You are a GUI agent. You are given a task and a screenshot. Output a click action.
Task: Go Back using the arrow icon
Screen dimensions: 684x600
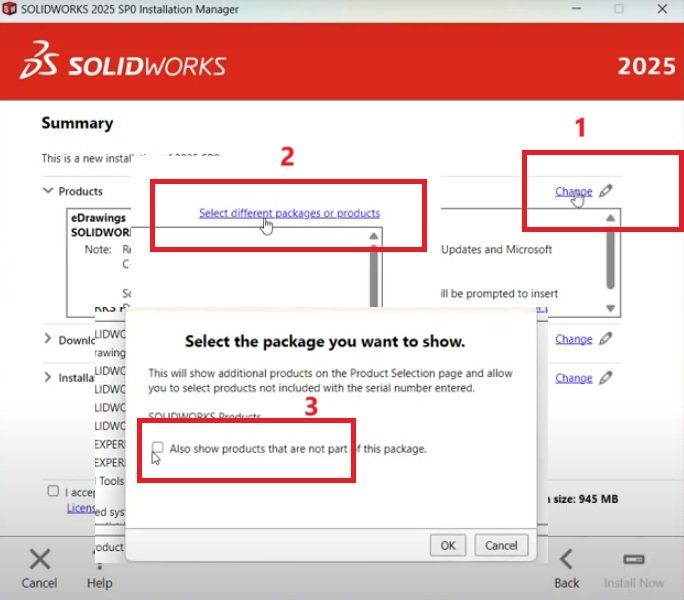coord(566,559)
